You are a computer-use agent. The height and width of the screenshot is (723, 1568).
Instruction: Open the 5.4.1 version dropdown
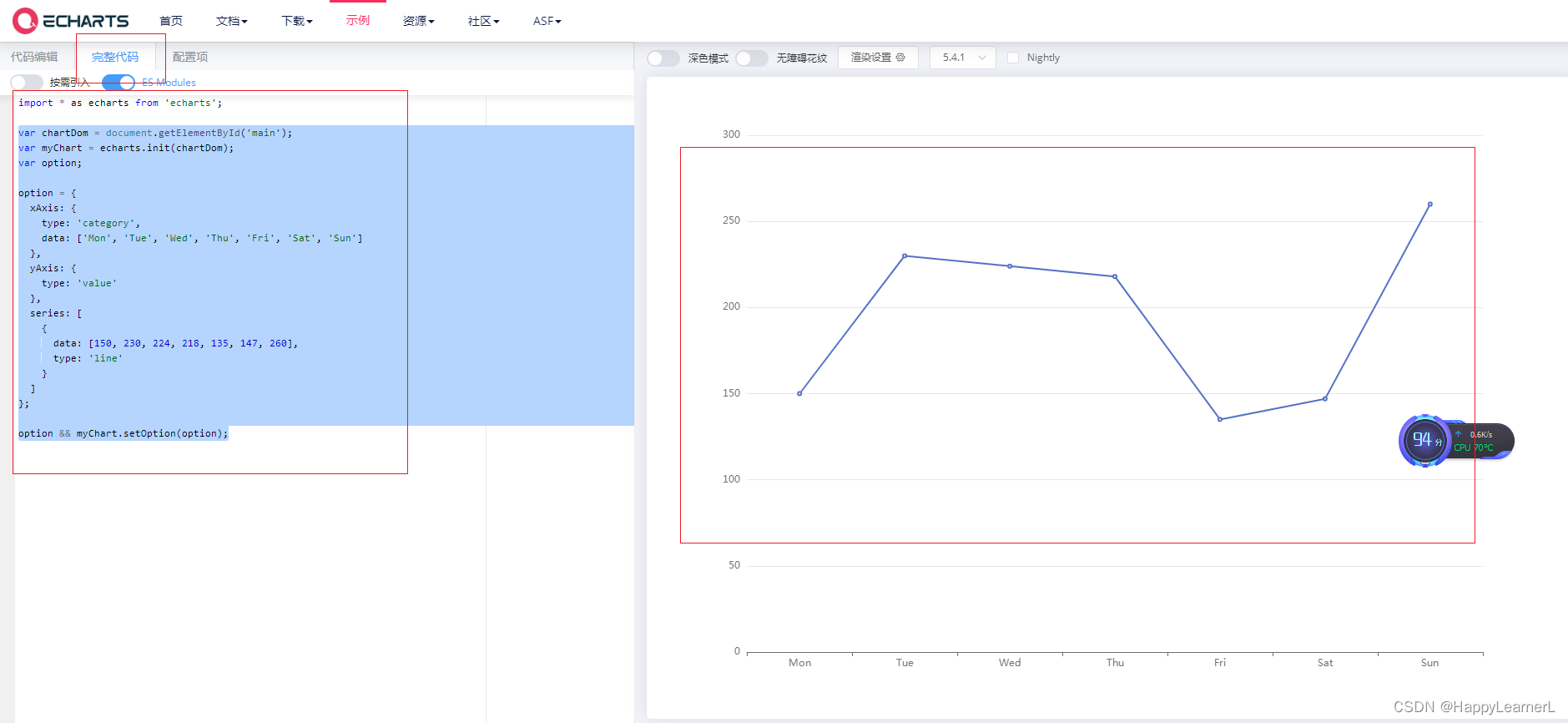[x=963, y=58]
